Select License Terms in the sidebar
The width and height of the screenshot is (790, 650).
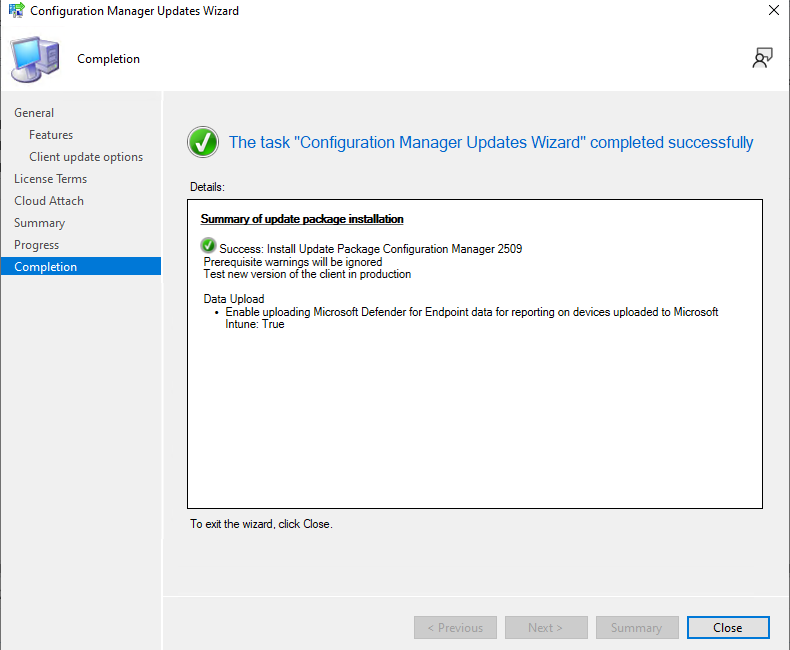tap(50, 179)
